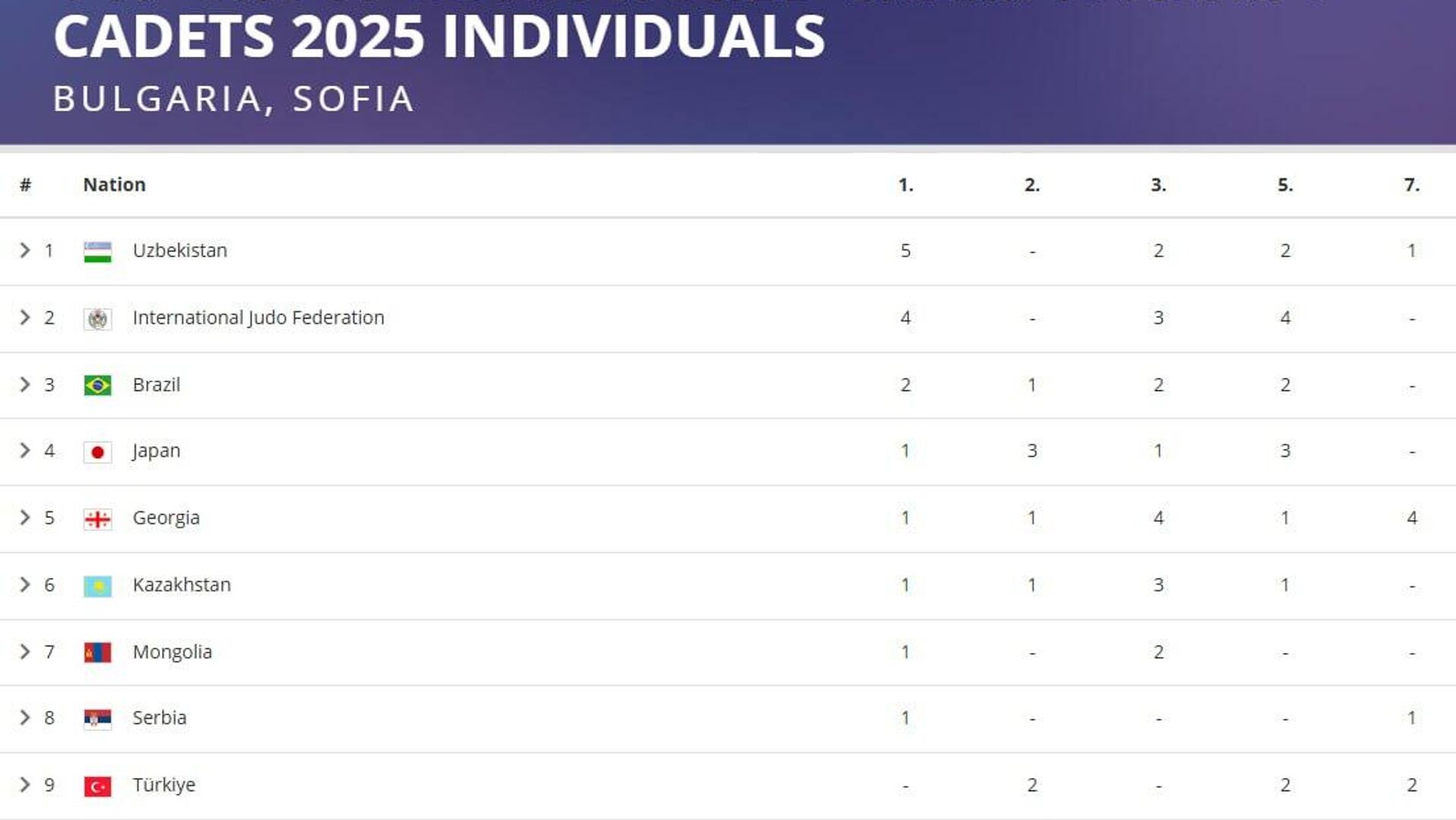Expand the Brazil row details
Viewport: 1456px width, 820px height.
pyautogui.click(x=25, y=385)
